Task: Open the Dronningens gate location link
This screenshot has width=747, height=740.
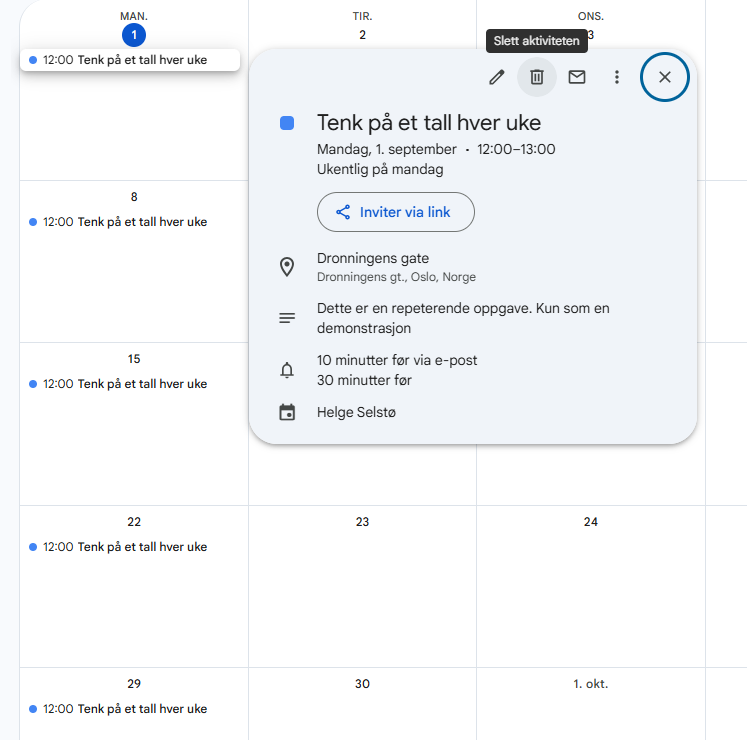Action: pyautogui.click(x=373, y=259)
